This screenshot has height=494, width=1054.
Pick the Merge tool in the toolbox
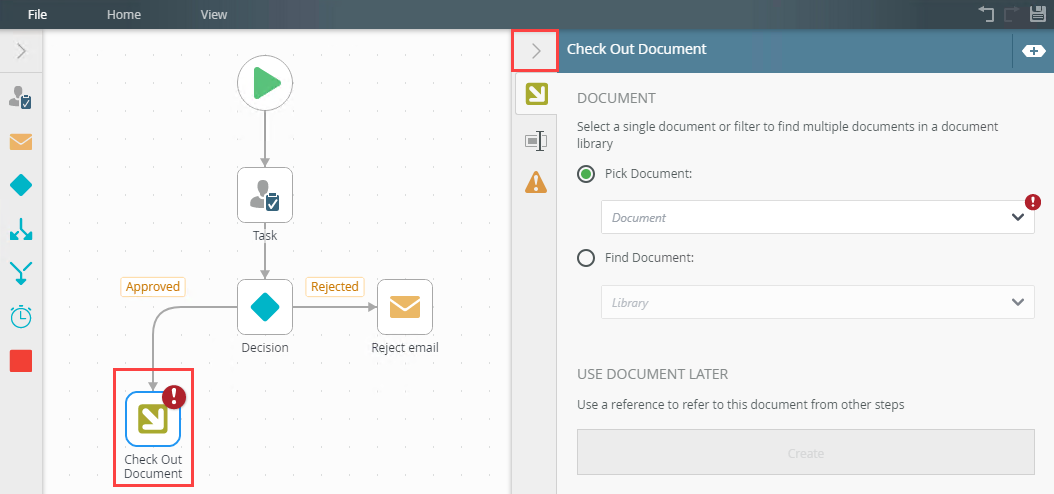pyautogui.click(x=21, y=272)
